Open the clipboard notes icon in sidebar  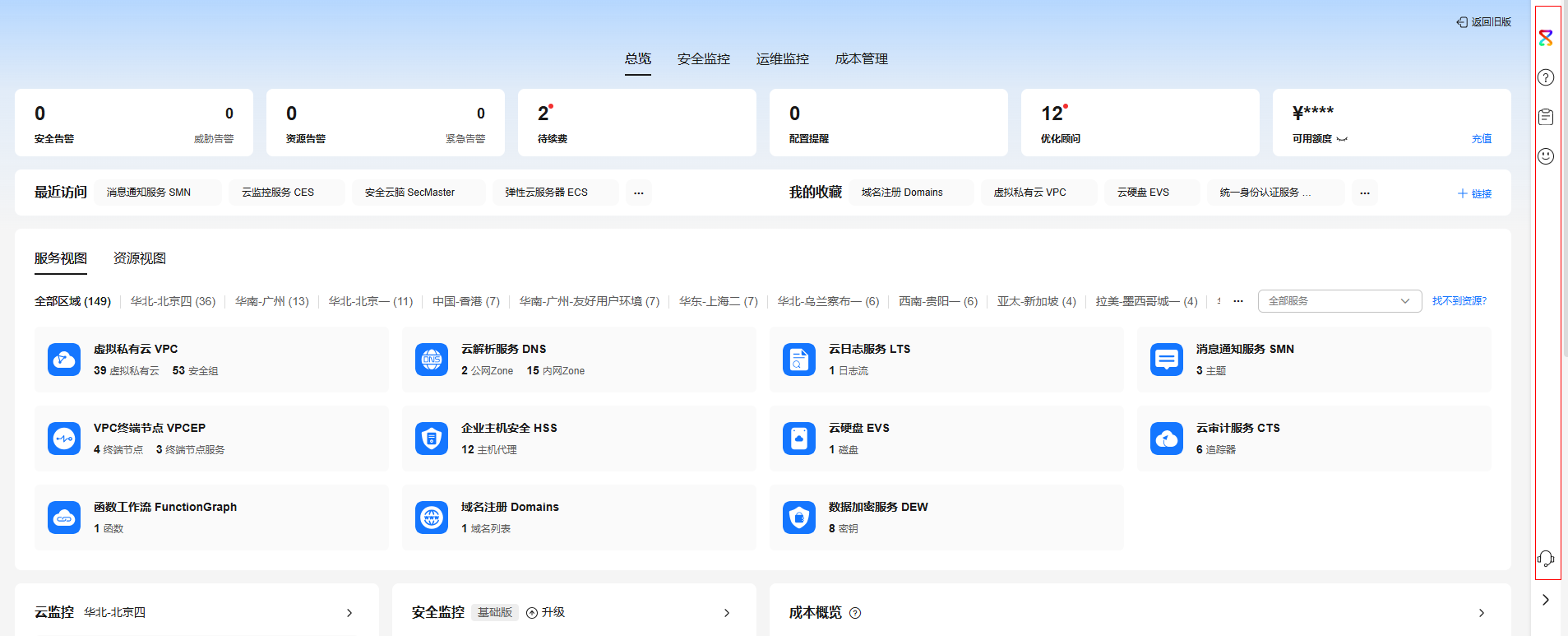pyautogui.click(x=1546, y=117)
